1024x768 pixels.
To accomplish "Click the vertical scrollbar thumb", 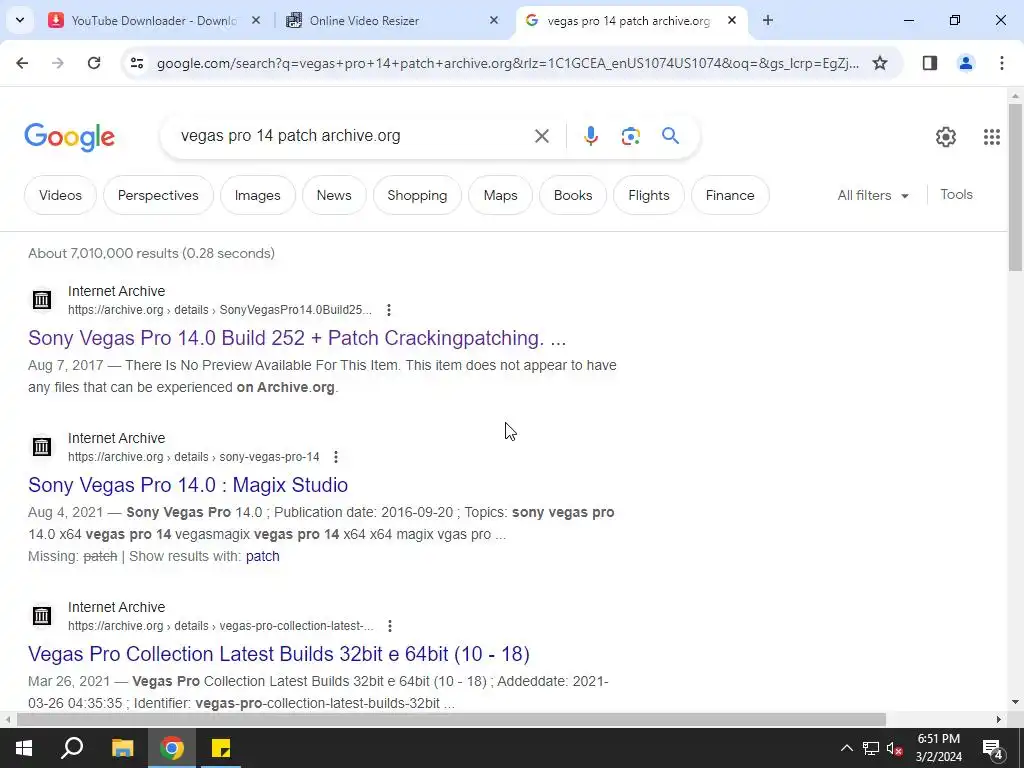I will click(1016, 187).
